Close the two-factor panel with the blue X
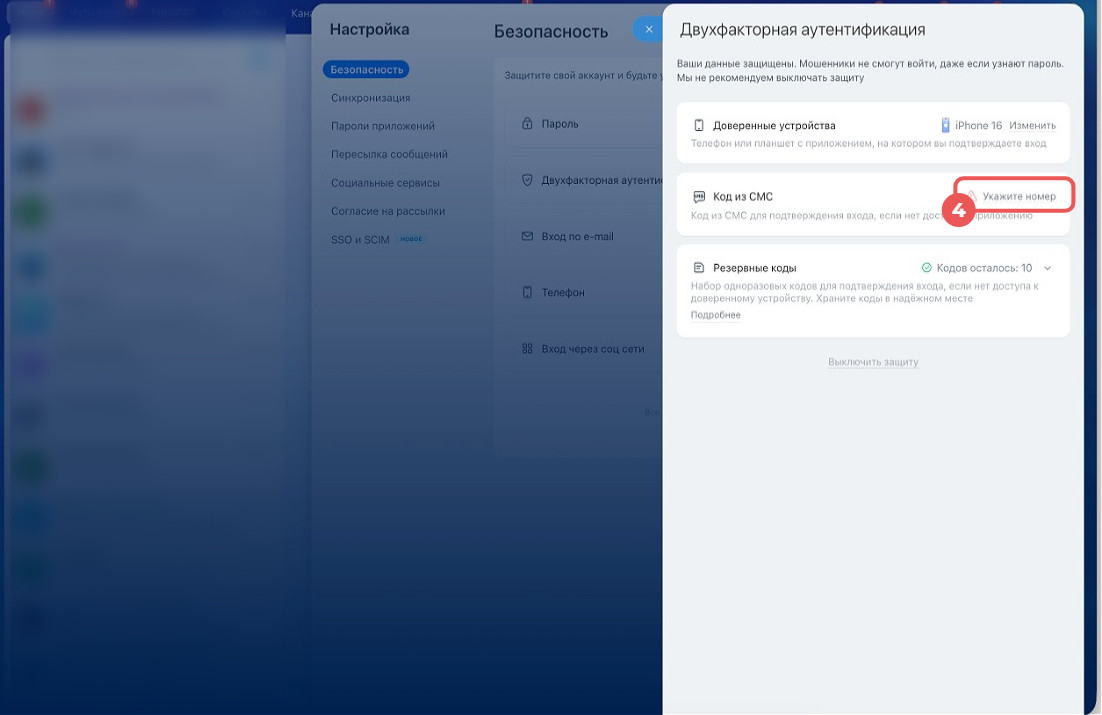The width and height of the screenshot is (1102, 715). (648, 30)
